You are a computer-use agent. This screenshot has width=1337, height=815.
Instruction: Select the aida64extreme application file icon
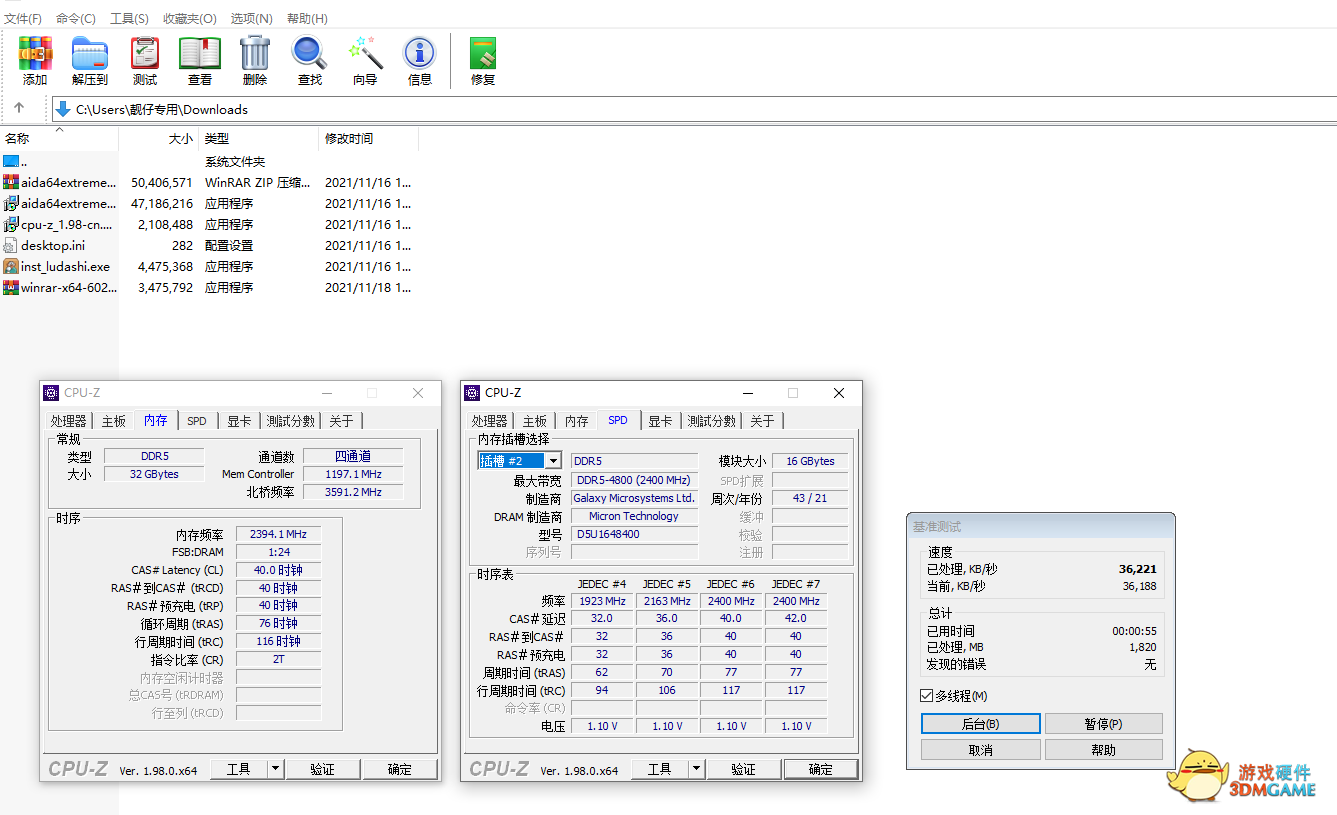point(11,203)
